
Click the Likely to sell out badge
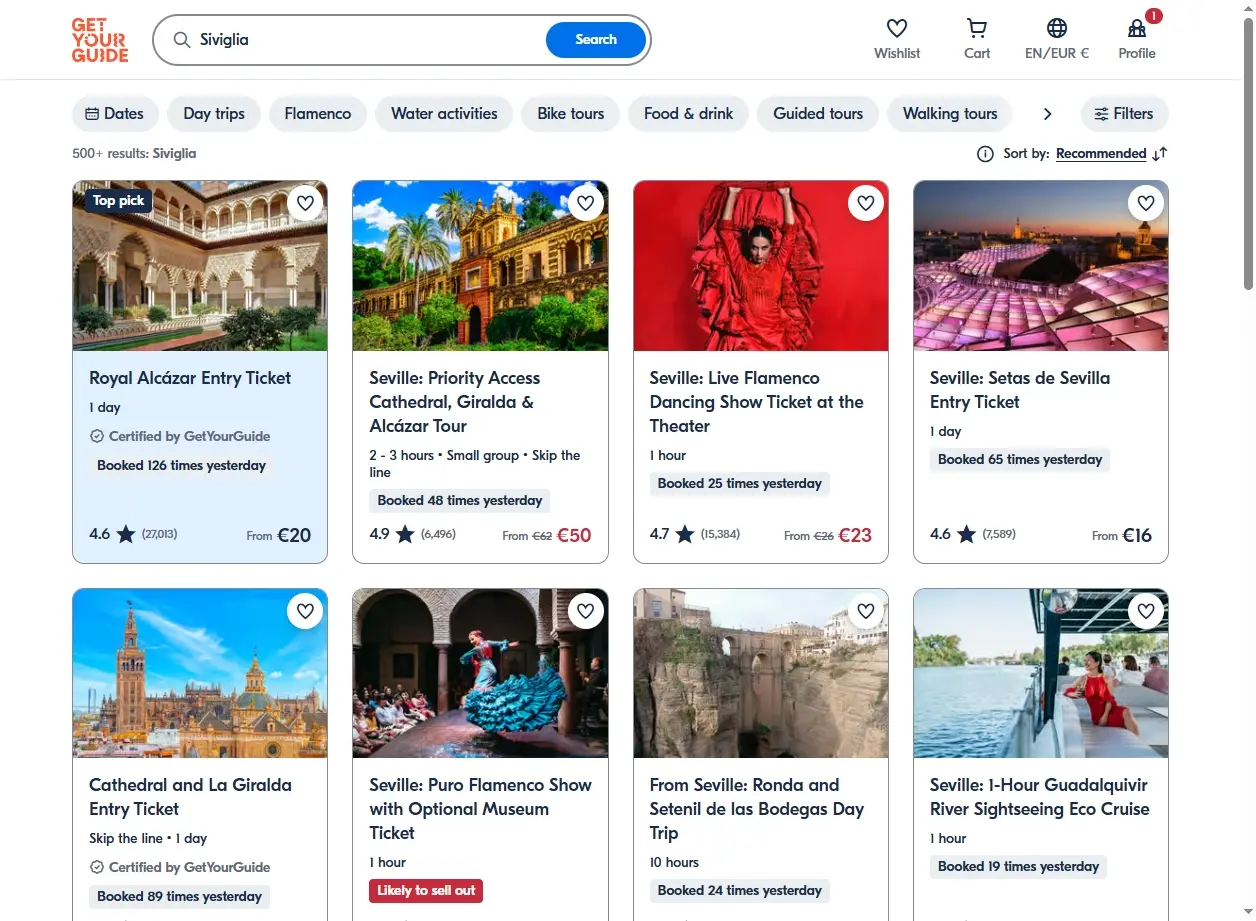426,890
